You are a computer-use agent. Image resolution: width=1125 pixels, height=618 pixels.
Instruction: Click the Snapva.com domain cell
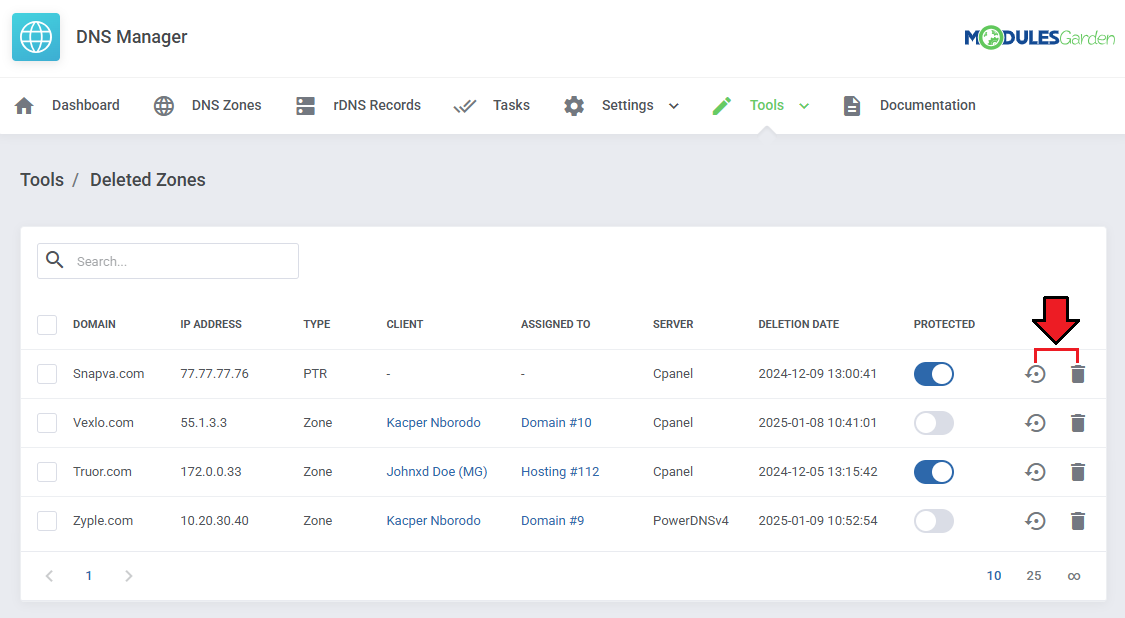pyautogui.click(x=108, y=374)
